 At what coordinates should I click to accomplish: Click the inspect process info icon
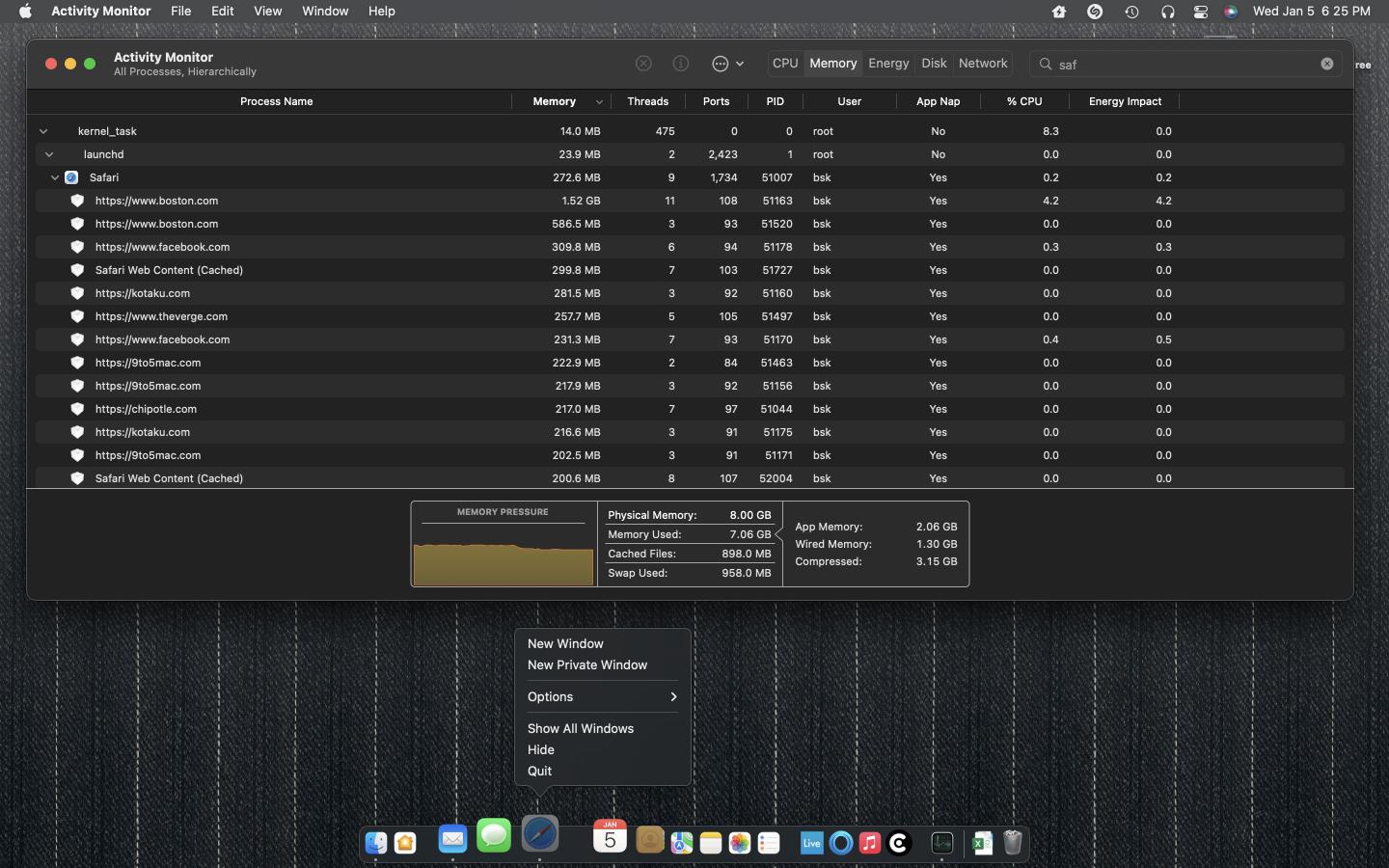tap(681, 64)
